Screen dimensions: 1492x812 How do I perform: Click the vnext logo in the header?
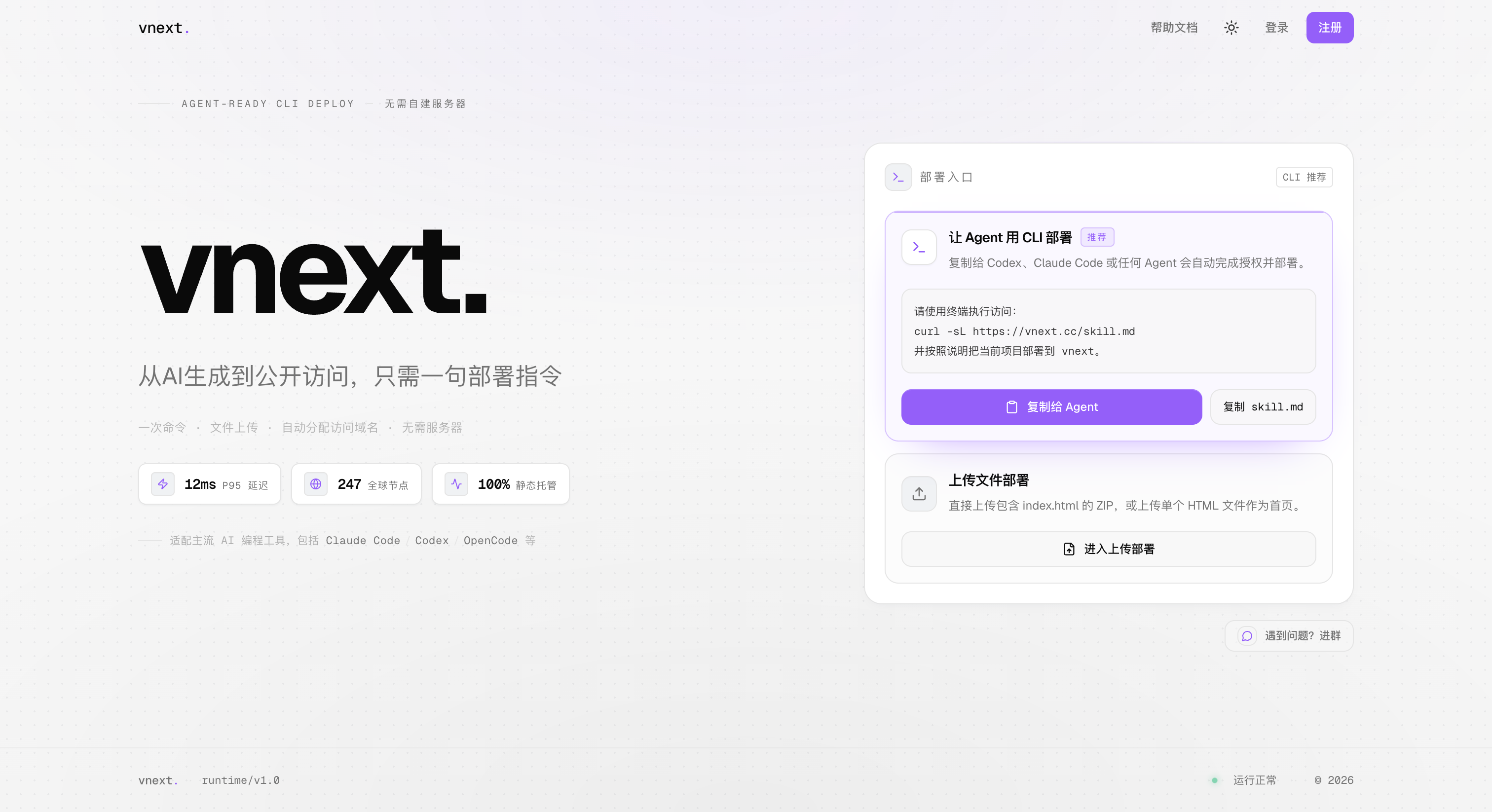point(164,28)
